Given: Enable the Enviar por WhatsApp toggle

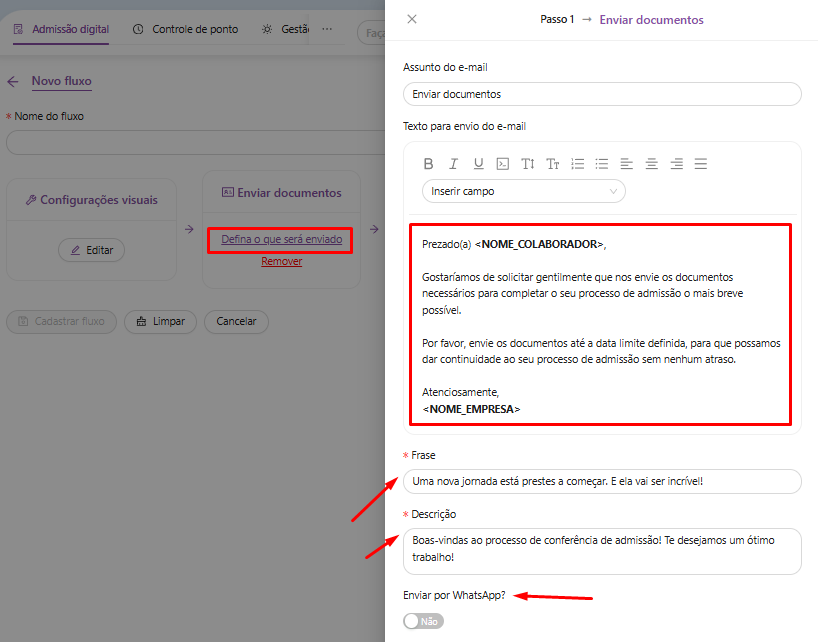Looking at the screenshot, I should click(x=423, y=621).
